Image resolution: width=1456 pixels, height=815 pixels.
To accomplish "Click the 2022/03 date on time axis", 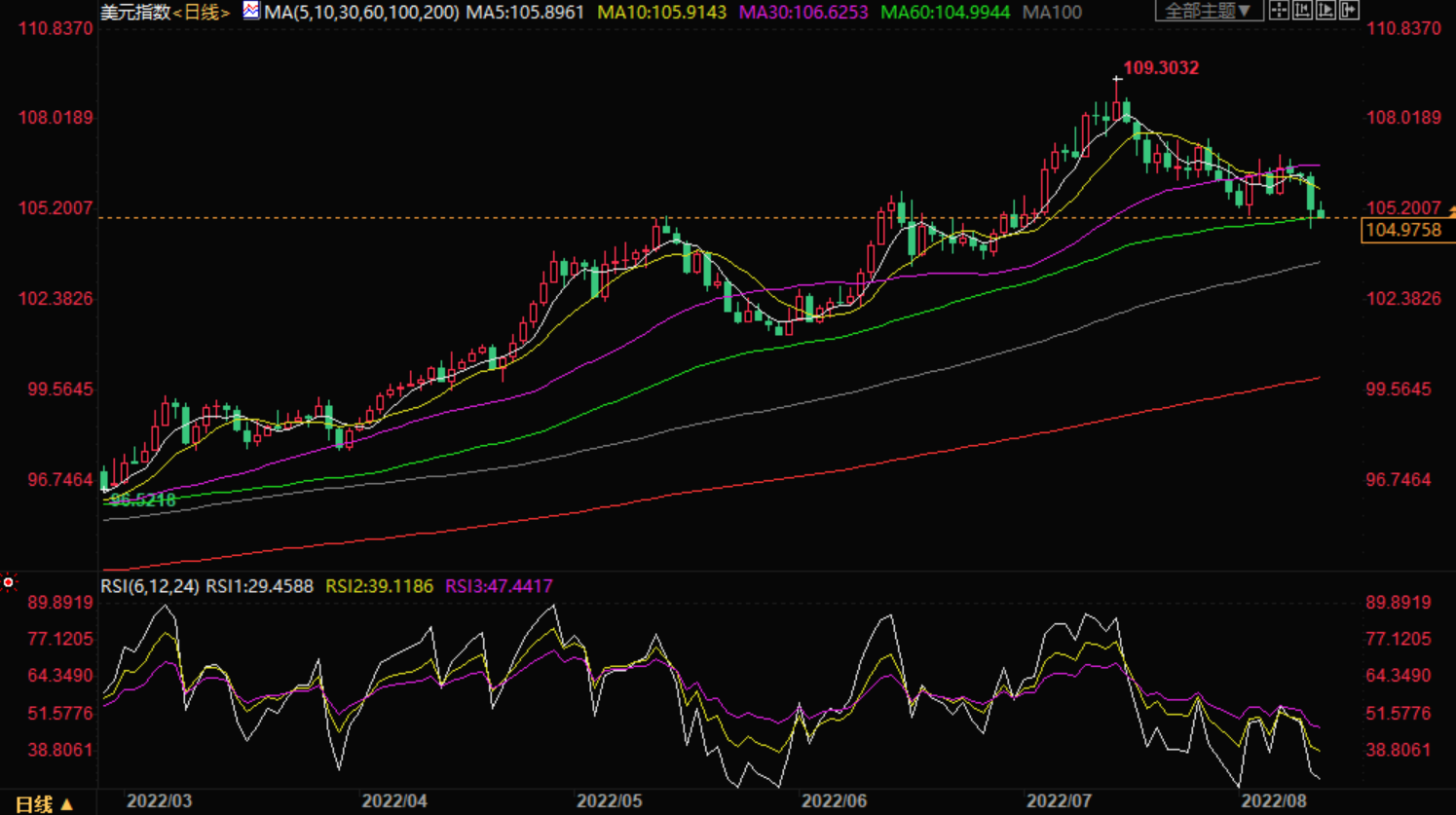I will point(160,801).
